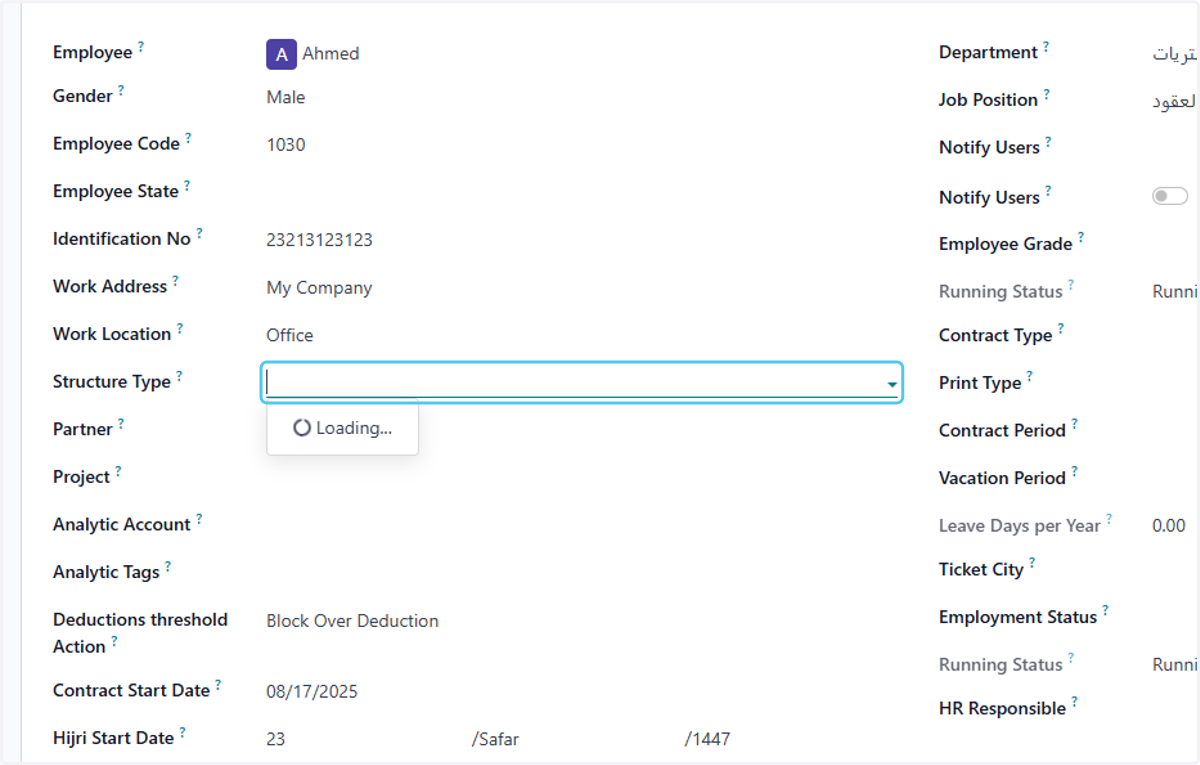Image resolution: width=1200 pixels, height=765 pixels.
Task: Click the HR Responsible field label
Action: point(1002,709)
